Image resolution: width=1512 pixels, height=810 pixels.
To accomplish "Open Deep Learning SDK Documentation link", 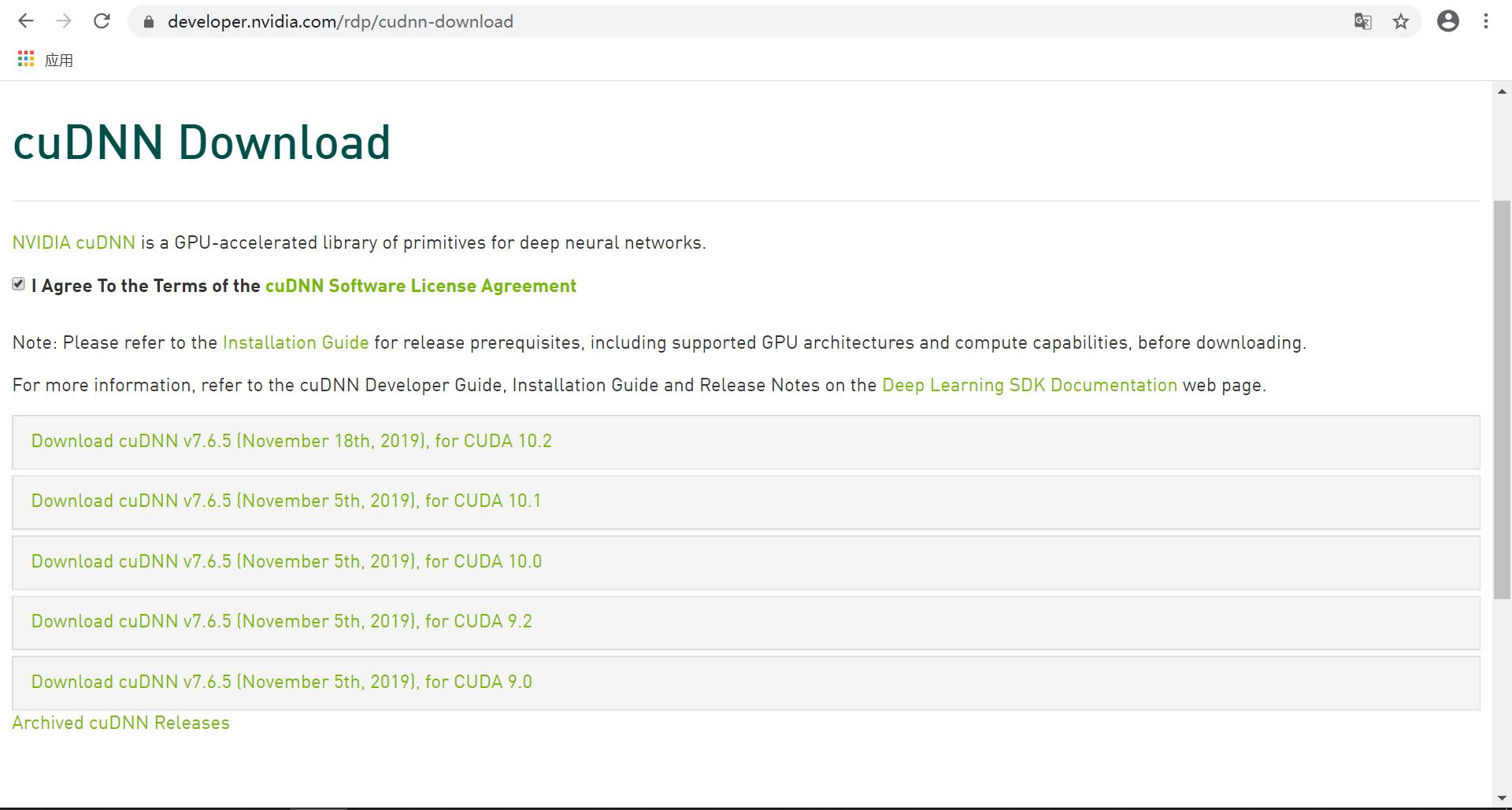I will pos(1029,385).
